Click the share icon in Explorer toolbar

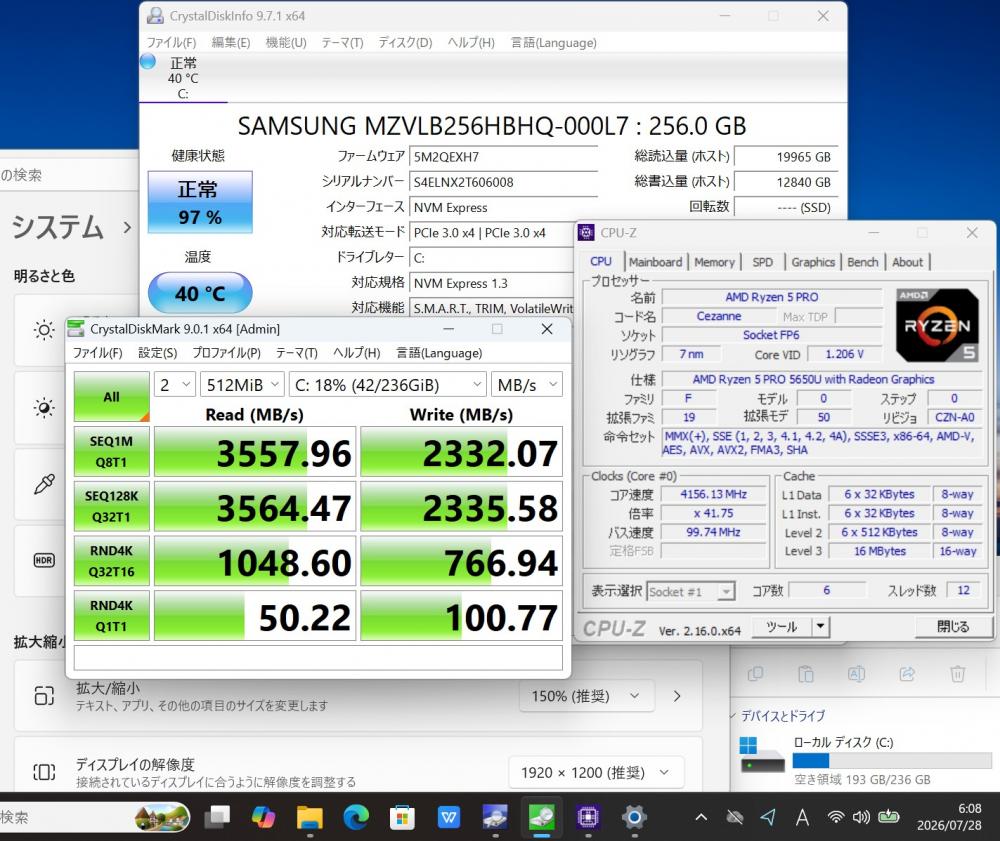click(907, 674)
